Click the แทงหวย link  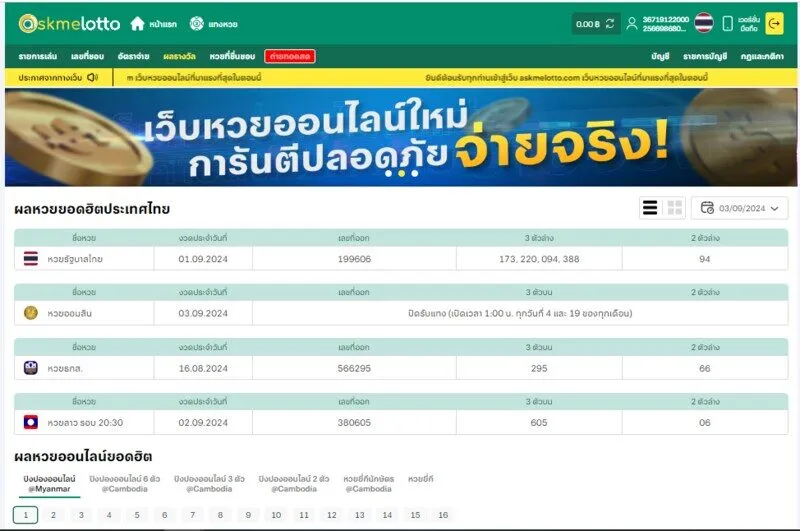click(x=222, y=24)
